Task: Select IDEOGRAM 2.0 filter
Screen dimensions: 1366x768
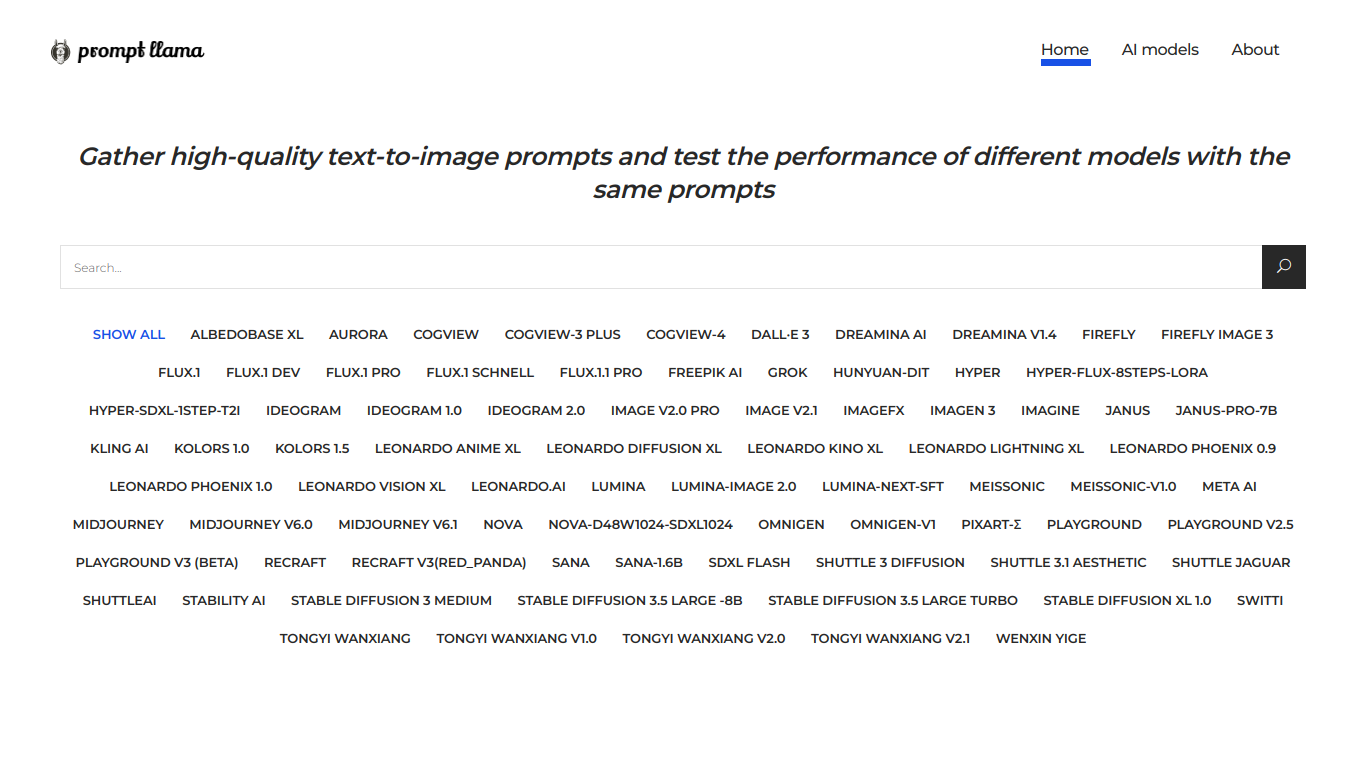Action: [536, 411]
